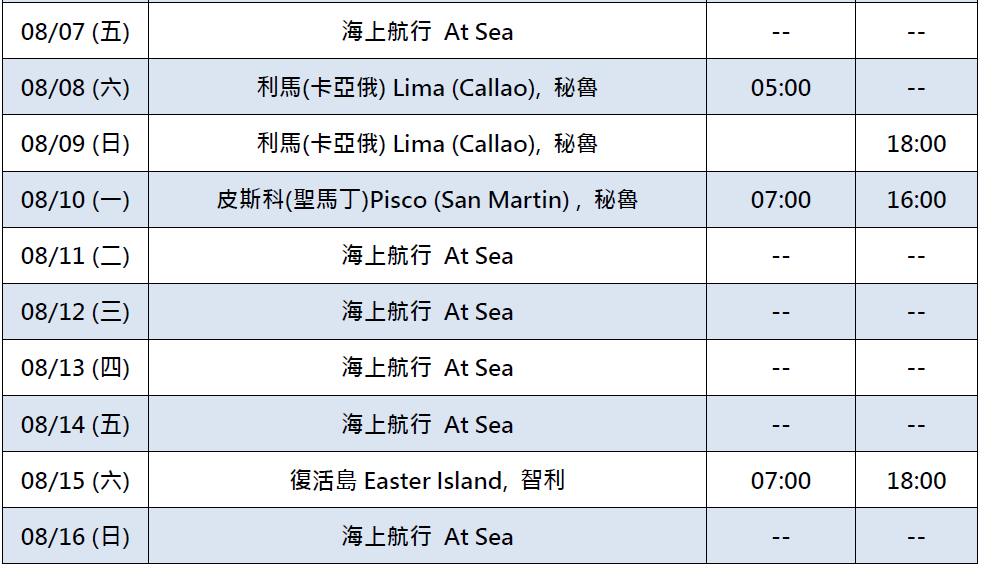This screenshot has height=568, width=981.
Task: Click the 08/07 (五) date cell
Action: pos(75,32)
